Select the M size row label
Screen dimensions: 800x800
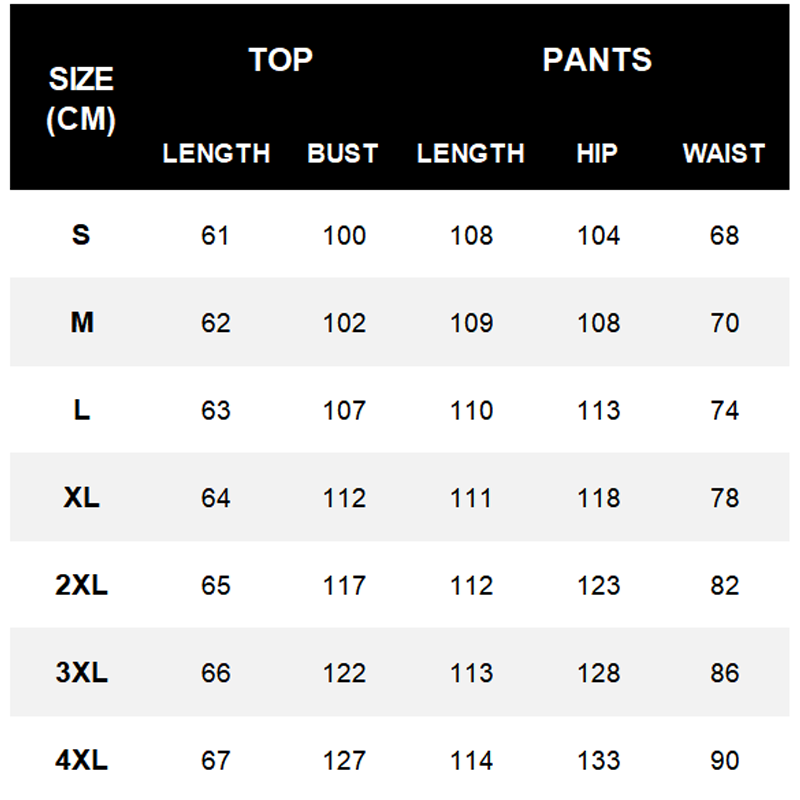pos(81,323)
